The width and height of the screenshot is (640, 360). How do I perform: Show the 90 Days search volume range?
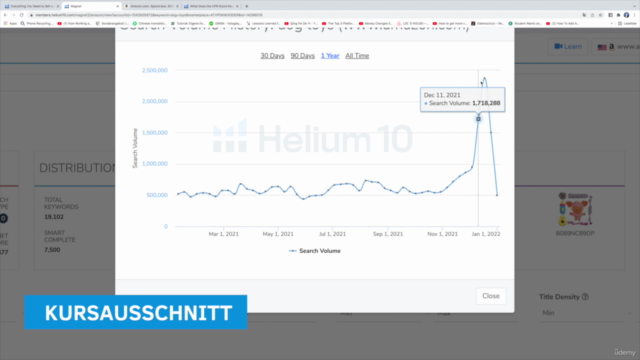click(x=302, y=56)
